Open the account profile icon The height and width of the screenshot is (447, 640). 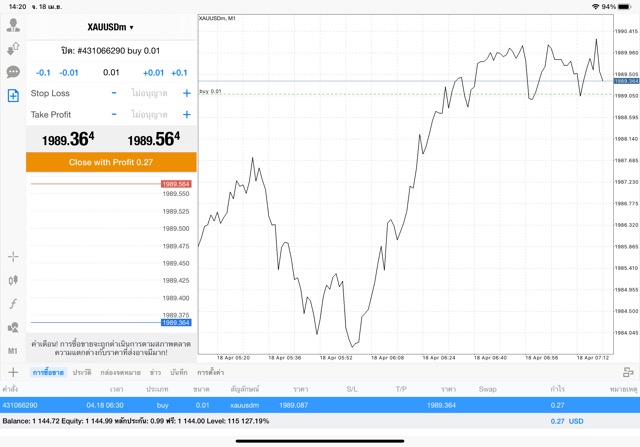13,25
